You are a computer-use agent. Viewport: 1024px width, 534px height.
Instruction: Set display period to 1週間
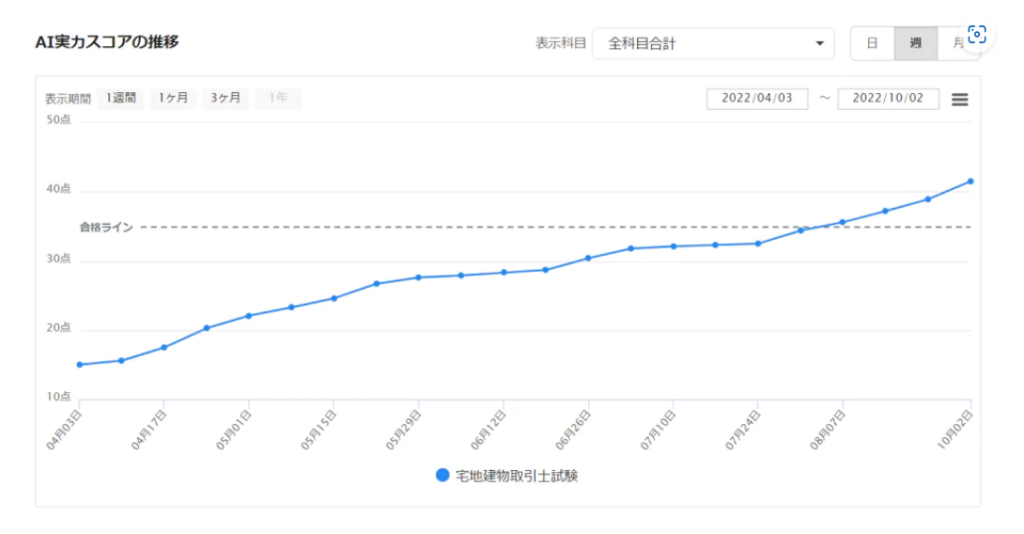pyautogui.click(x=120, y=98)
